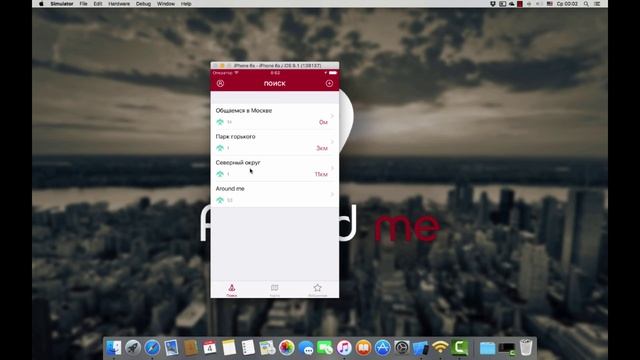
Task: Open the 'Общаемся в Москве' list row
Action: 275,116
